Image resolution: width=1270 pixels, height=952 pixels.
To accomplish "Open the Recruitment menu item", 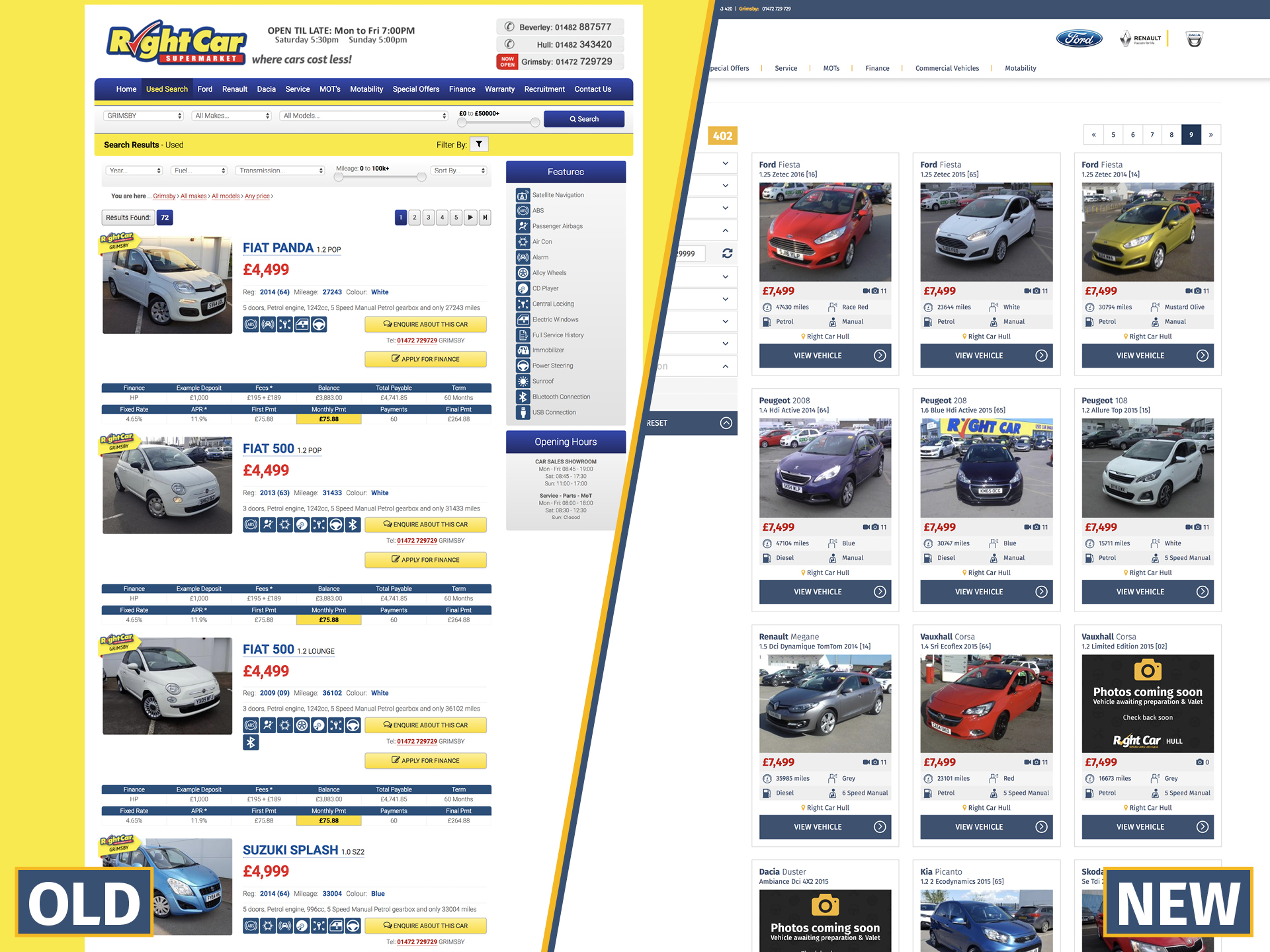I will (544, 89).
